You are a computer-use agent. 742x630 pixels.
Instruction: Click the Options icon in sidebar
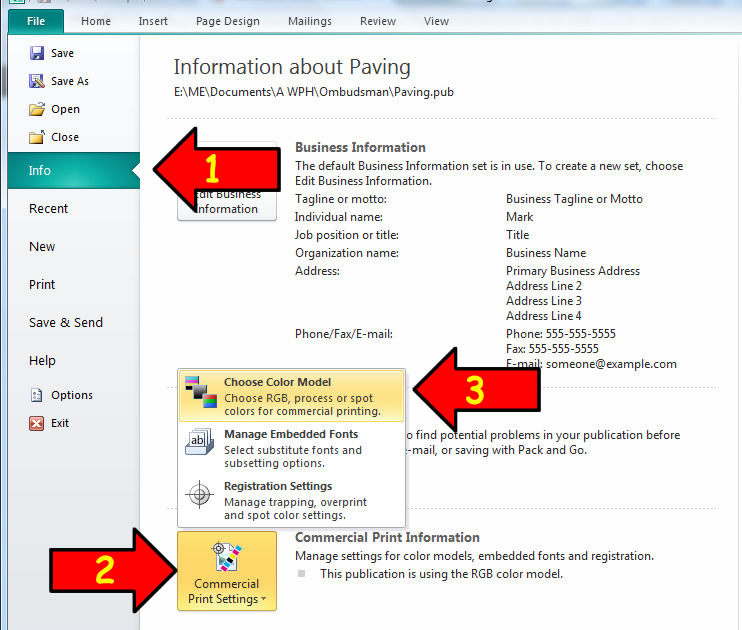[37, 395]
